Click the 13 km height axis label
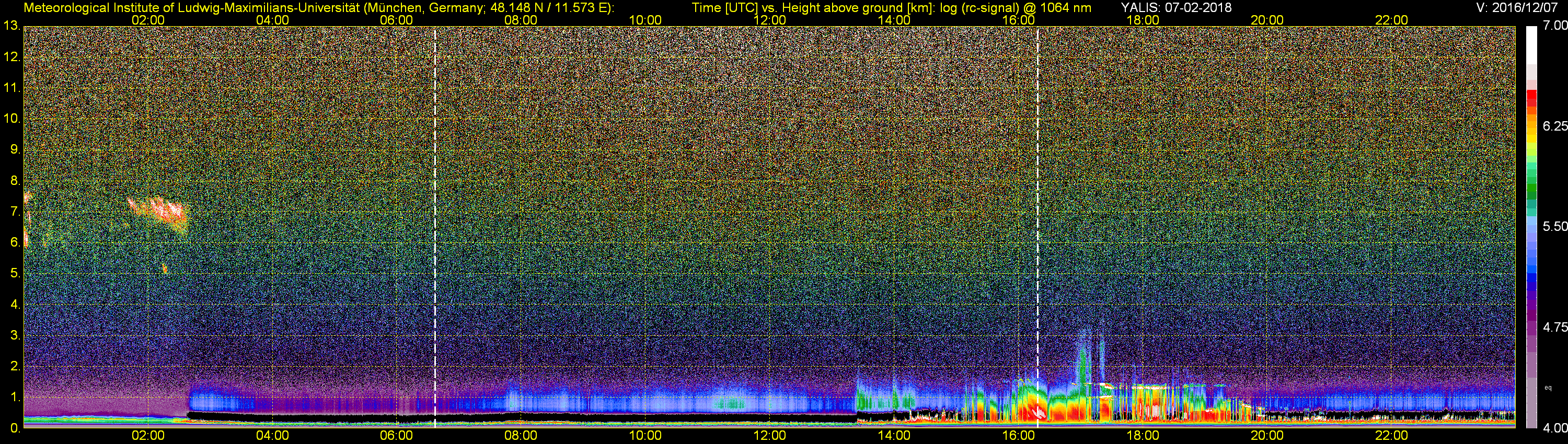1568x444 pixels. (x=11, y=26)
